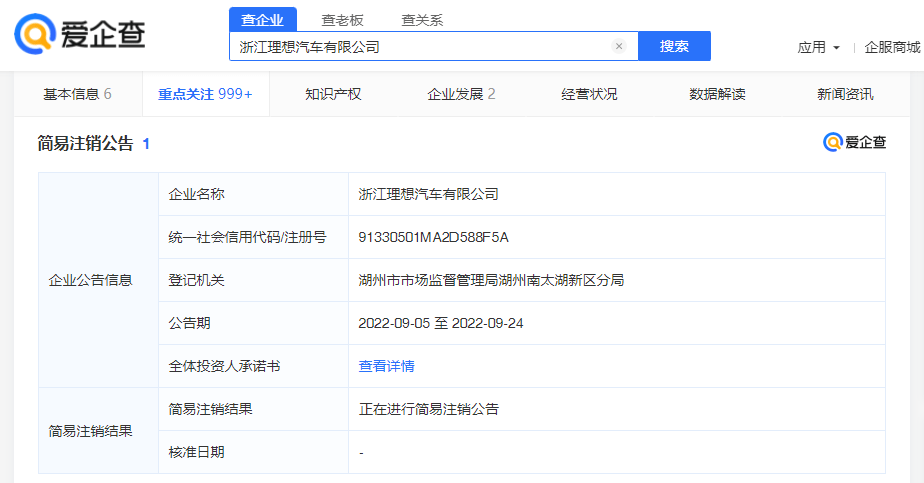
Task: Open the 企服商城 link
Action: pyautogui.click(x=892, y=47)
